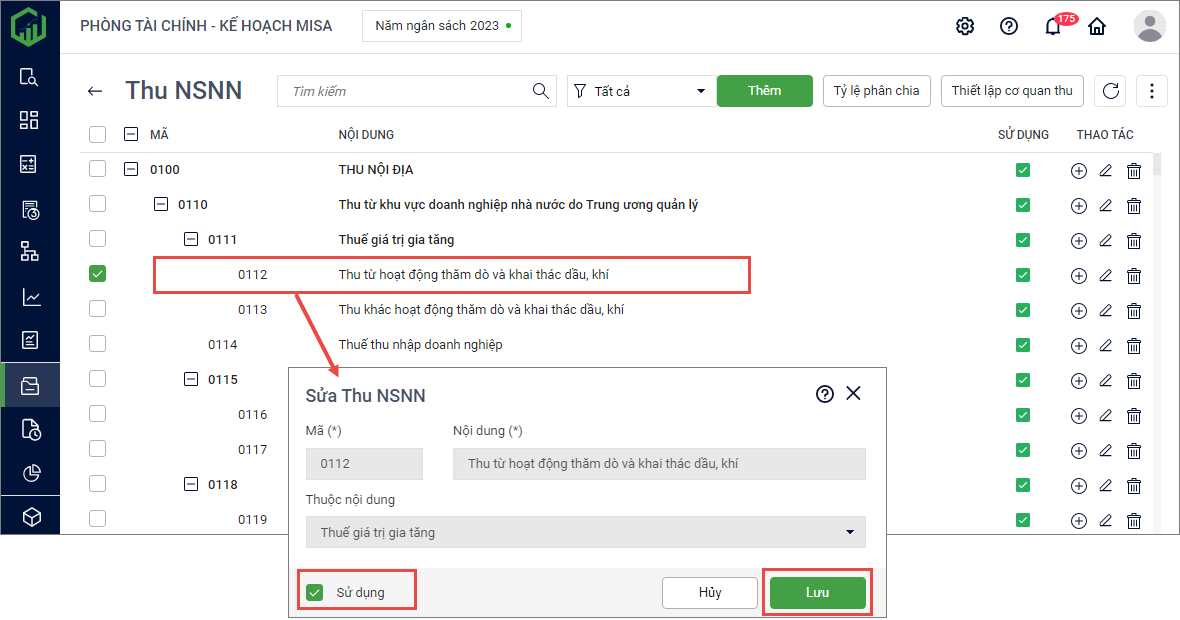Click the refresh icon next to Thiết lập cơ quan thu
Image resolution: width=1180 pixels, height=620 pixels.
(1110, 91)
